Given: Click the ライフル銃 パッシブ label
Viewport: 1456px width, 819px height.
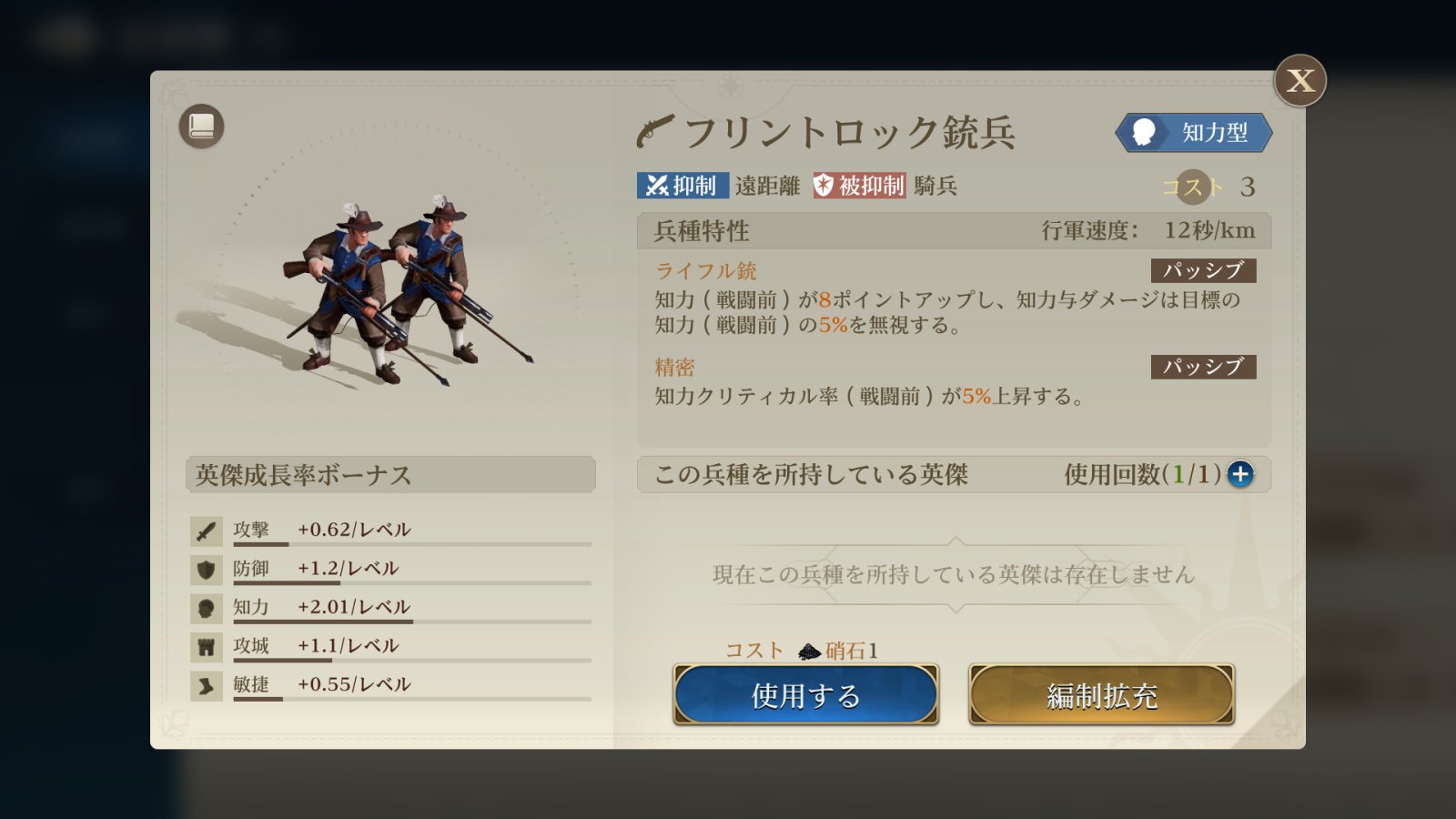Looking at the screenshot, I should [x=1203, y=270].
